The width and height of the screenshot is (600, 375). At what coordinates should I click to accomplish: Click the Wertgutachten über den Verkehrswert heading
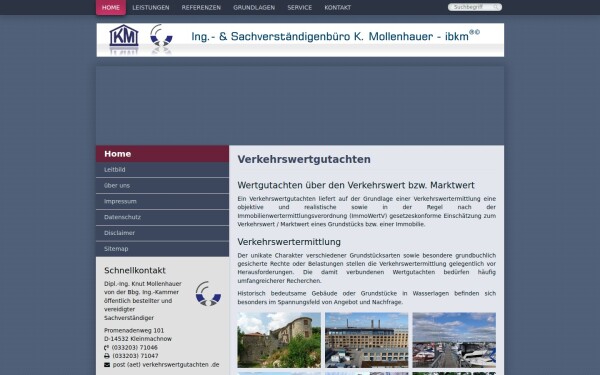pos(356,185)
